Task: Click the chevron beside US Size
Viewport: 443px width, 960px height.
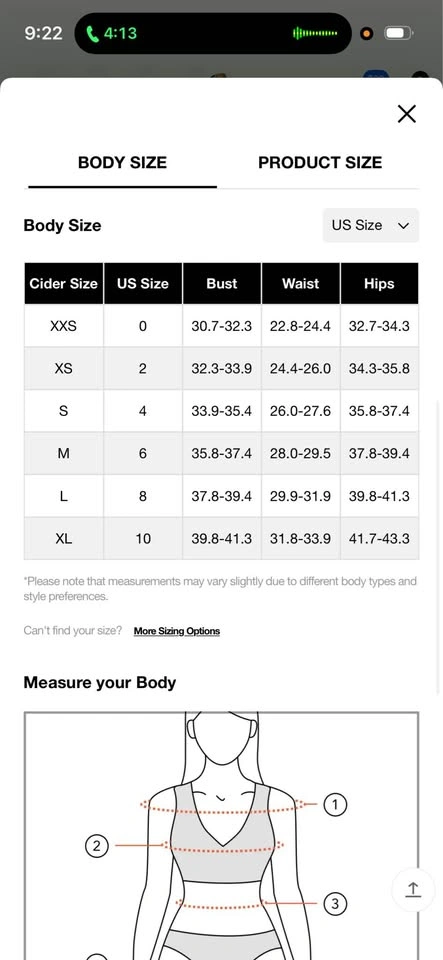Action: click(403, 226)
